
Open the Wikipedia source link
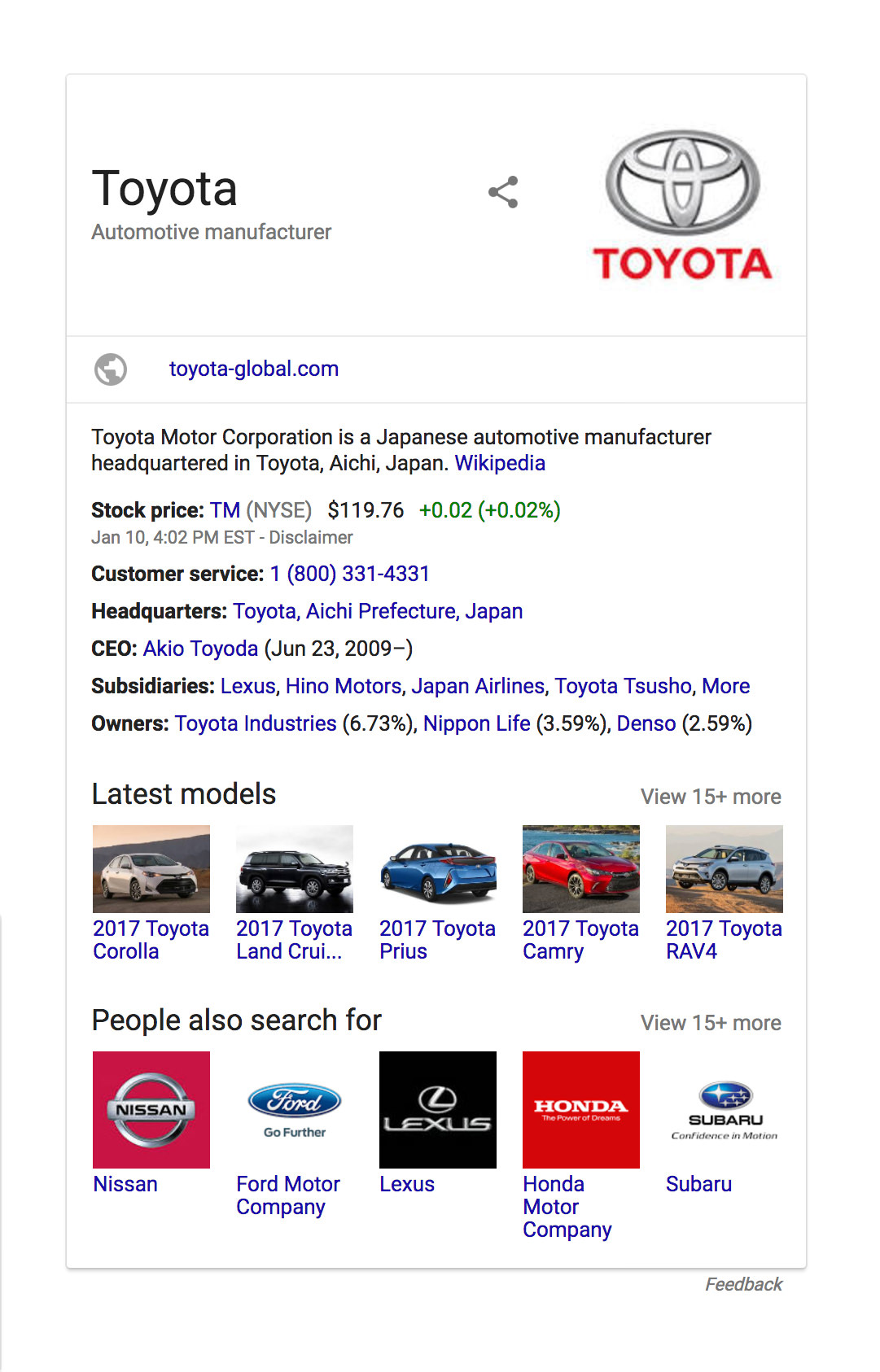[x=500, y=463]
